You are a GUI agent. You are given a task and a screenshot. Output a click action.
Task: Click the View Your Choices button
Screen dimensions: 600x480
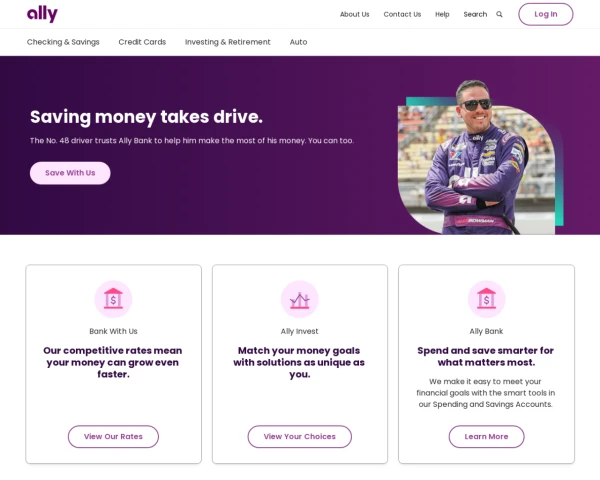300,436
